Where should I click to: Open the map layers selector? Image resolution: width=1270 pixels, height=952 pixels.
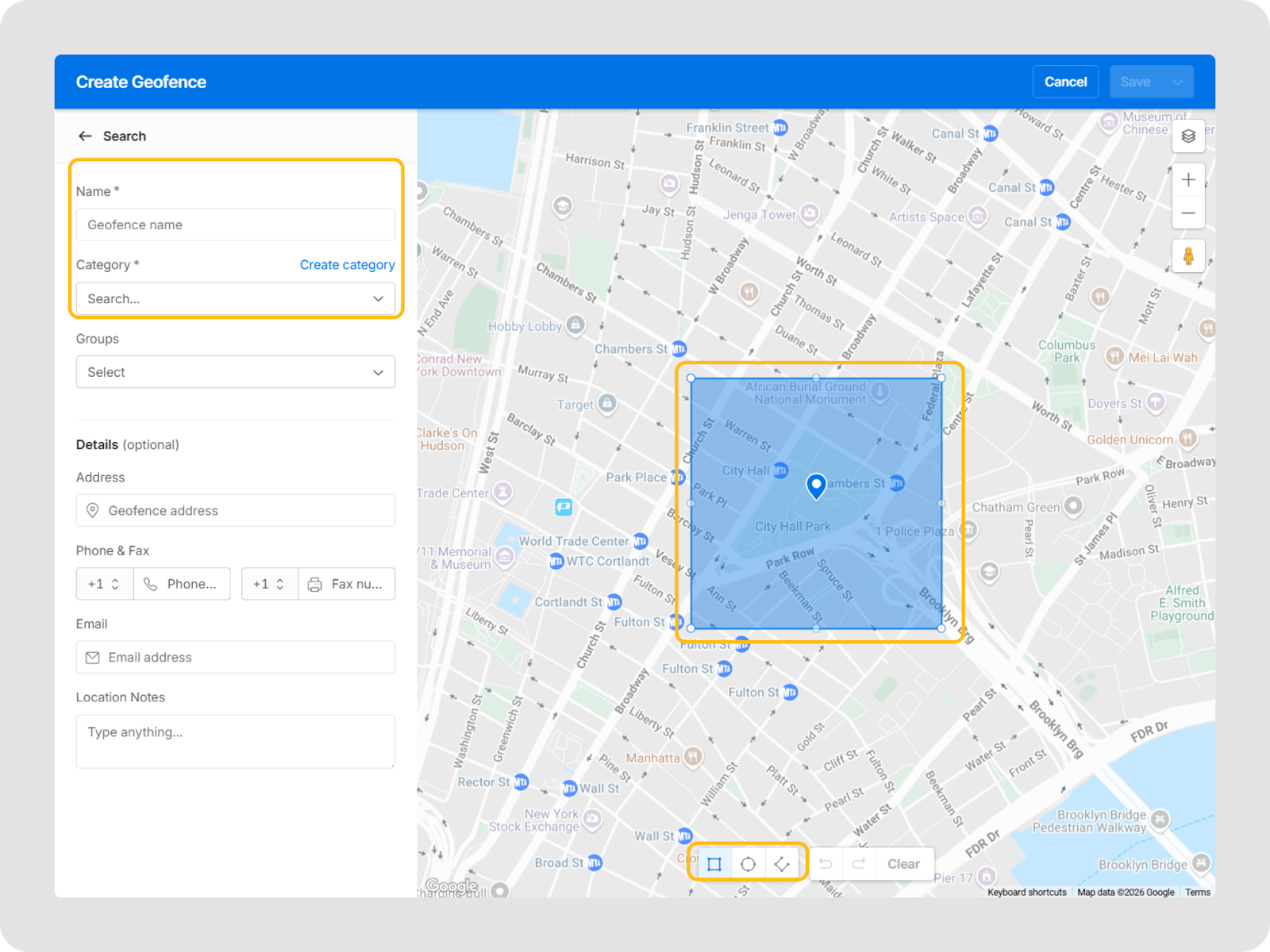pyautogui.click(x=1188, y=136)
